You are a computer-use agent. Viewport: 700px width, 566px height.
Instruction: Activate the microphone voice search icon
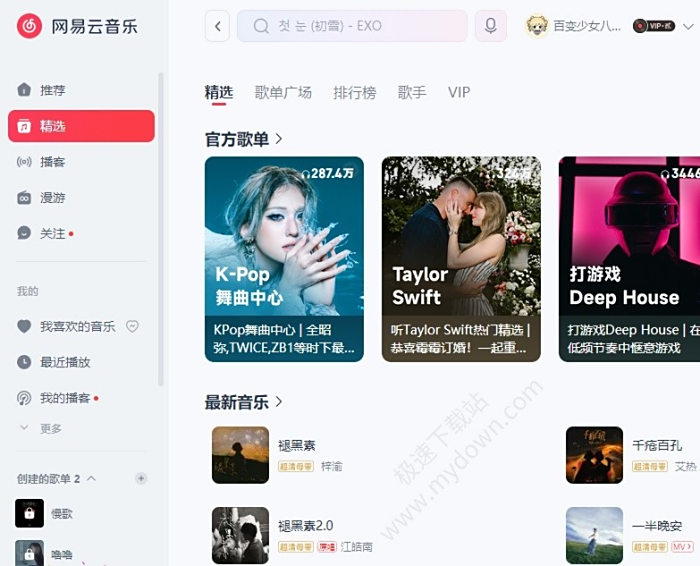pyautogui.click(x=491, y=26)
